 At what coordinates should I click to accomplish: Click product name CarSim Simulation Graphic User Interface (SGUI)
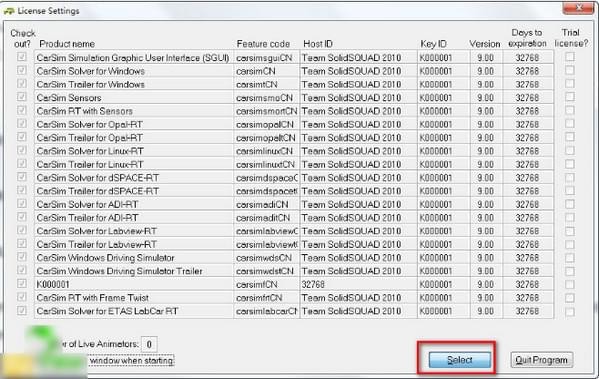[133, 58]
